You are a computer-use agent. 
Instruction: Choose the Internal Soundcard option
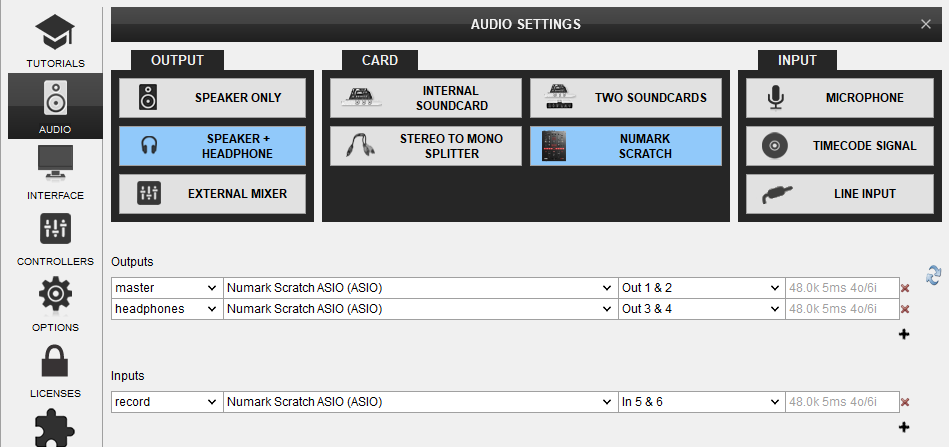click(x=426, y=98)
